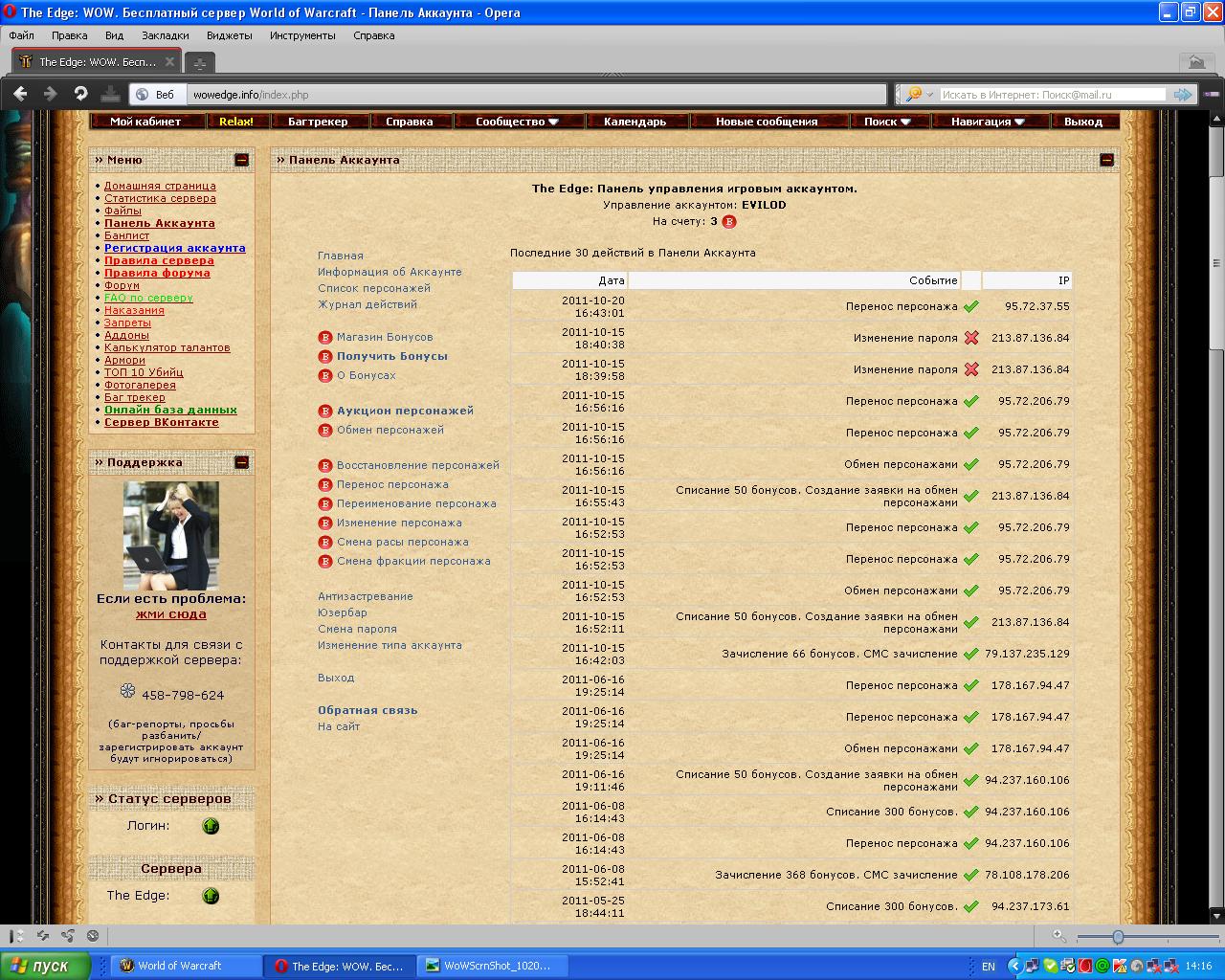This screenshot has height=980, width=1225.
Task: Click the green Логин server status icon
Action: (x=211, y=826)
